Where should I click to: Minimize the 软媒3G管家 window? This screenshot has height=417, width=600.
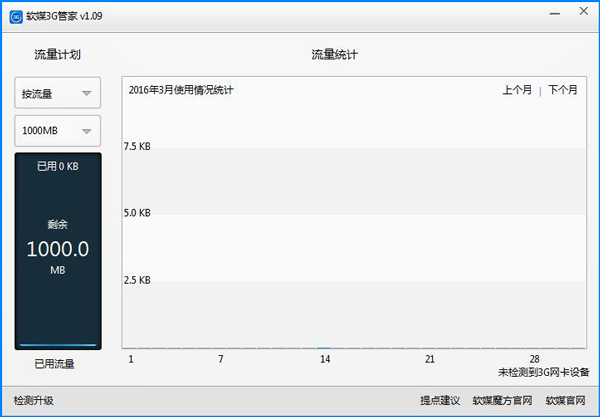(555, 13)
